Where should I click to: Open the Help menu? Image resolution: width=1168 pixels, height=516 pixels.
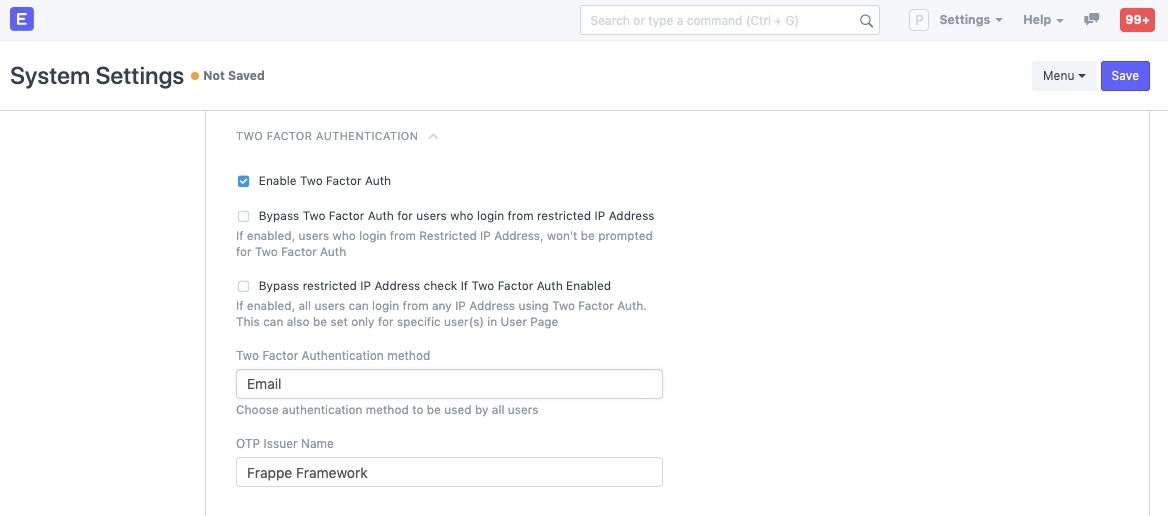click(x=1042, y=20)
